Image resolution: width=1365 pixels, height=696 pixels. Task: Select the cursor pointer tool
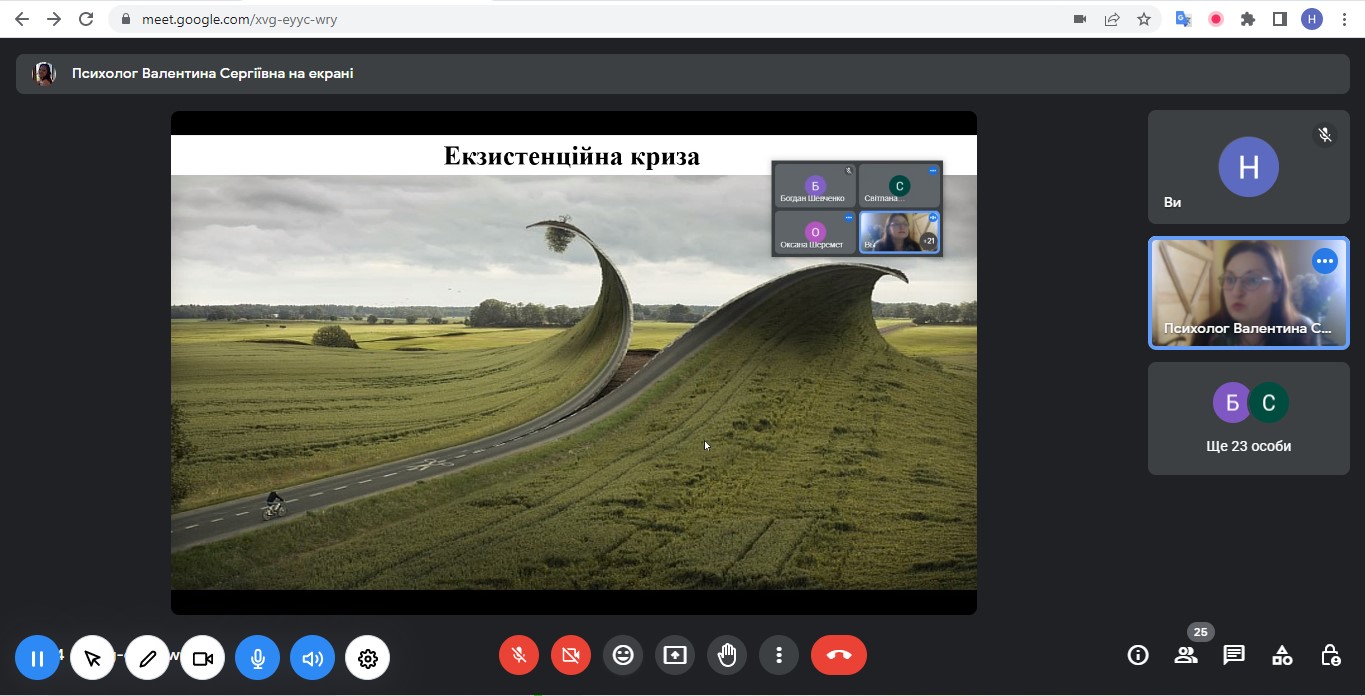coord(93,658)
